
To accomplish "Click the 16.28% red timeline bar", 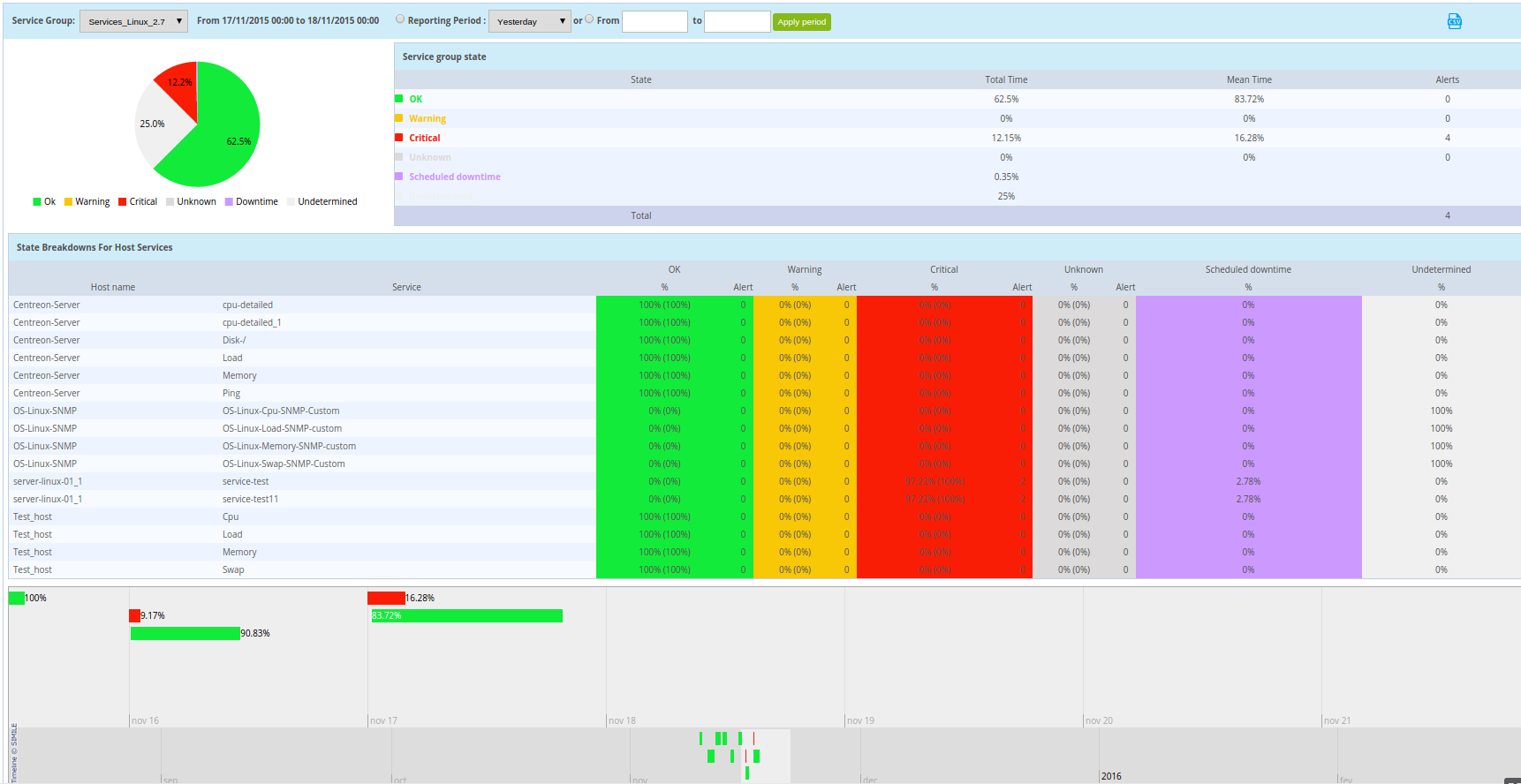I will (x=386, y=598).
